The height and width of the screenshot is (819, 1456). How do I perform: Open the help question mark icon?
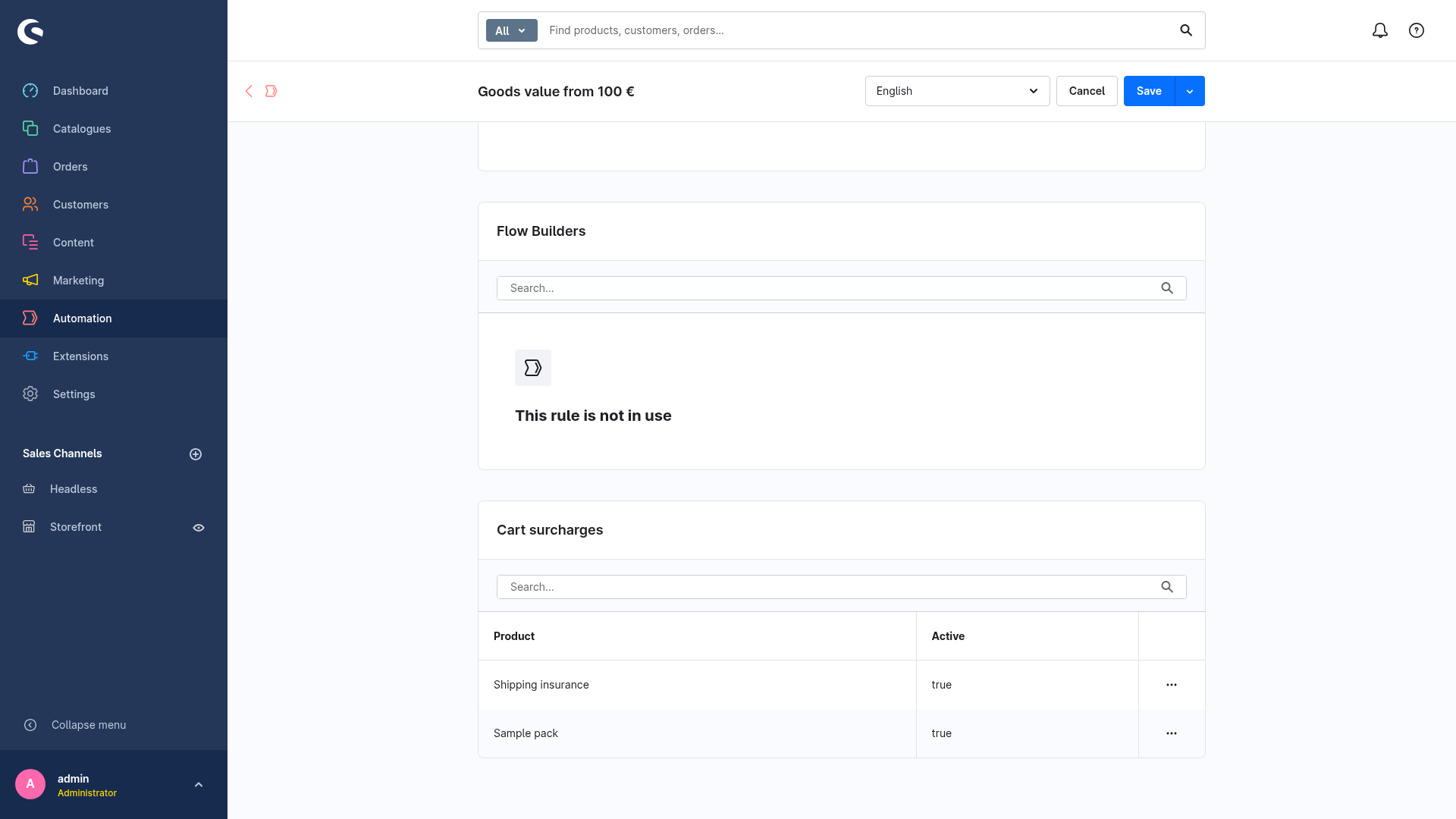pos(1417,30)
